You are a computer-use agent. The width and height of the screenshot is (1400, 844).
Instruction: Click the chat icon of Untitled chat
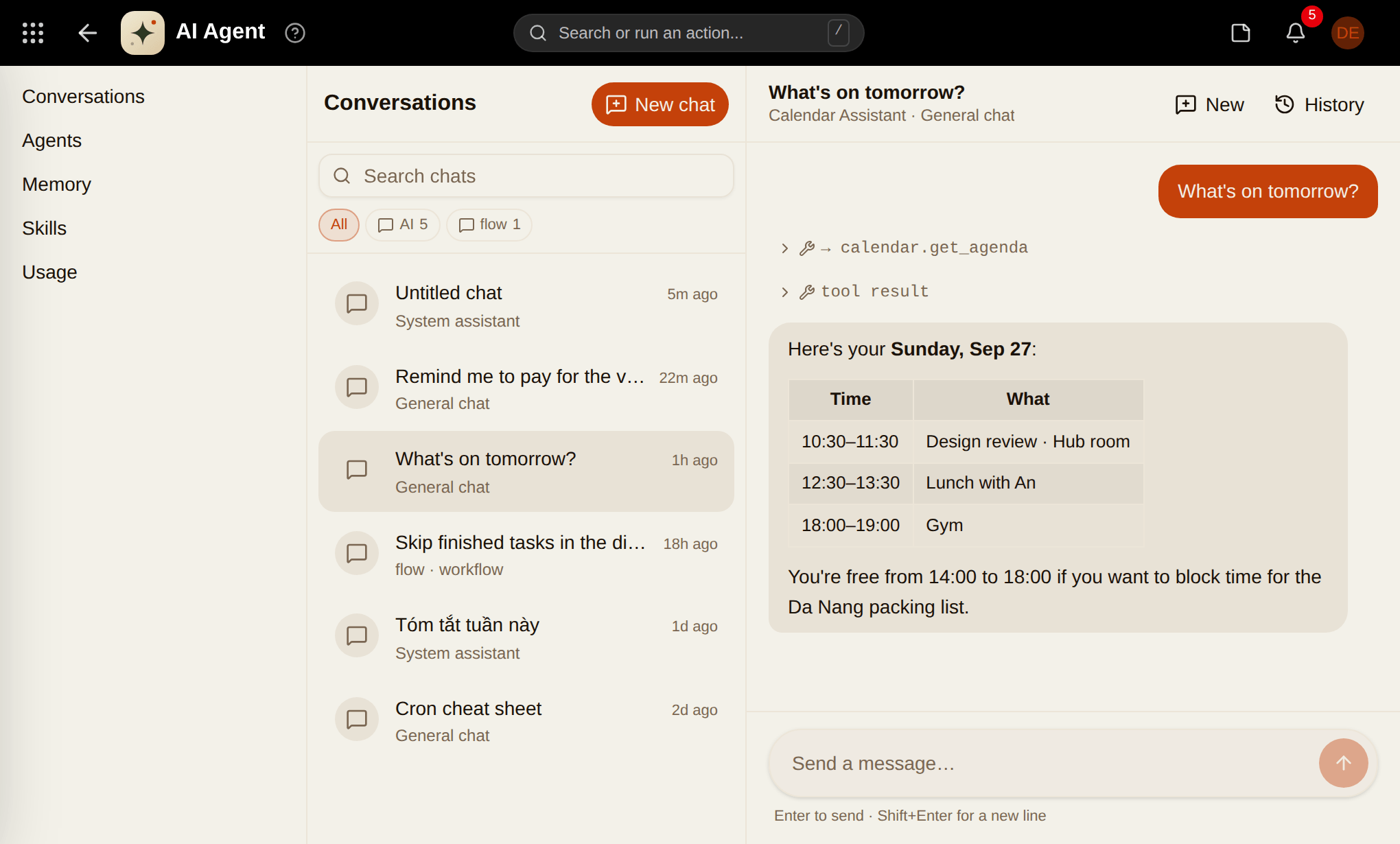(357, 303)
